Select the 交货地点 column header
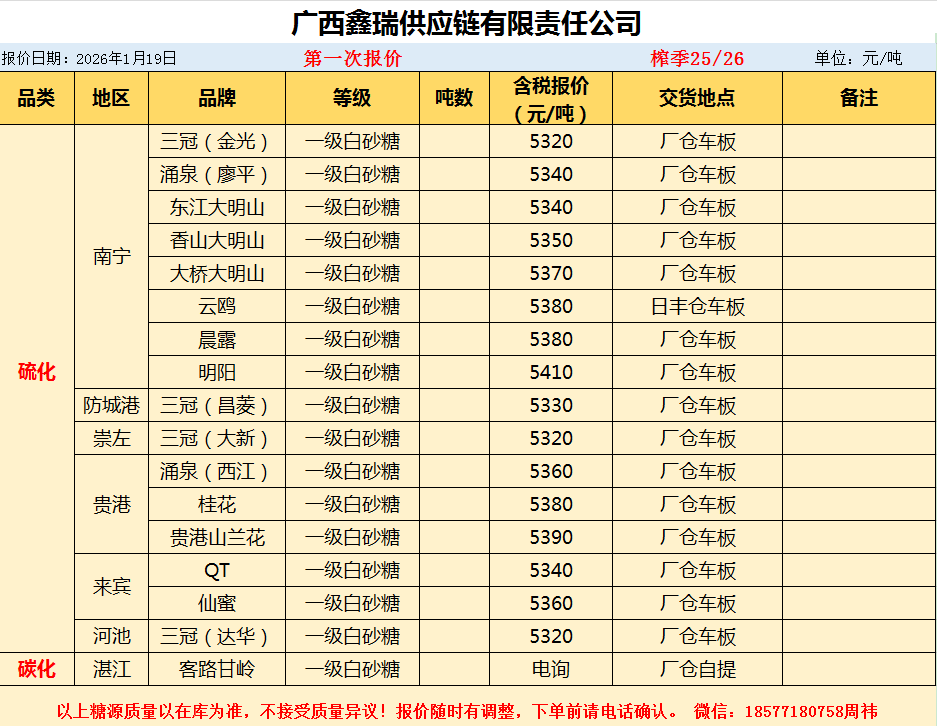This screenshot has height=726, width=937. click(697, 98)
